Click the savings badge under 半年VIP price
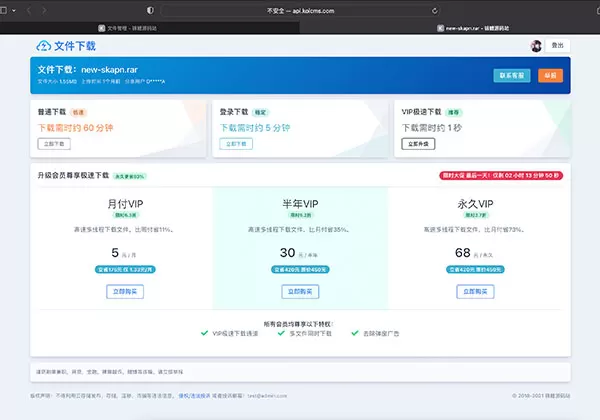 [300, 270]
